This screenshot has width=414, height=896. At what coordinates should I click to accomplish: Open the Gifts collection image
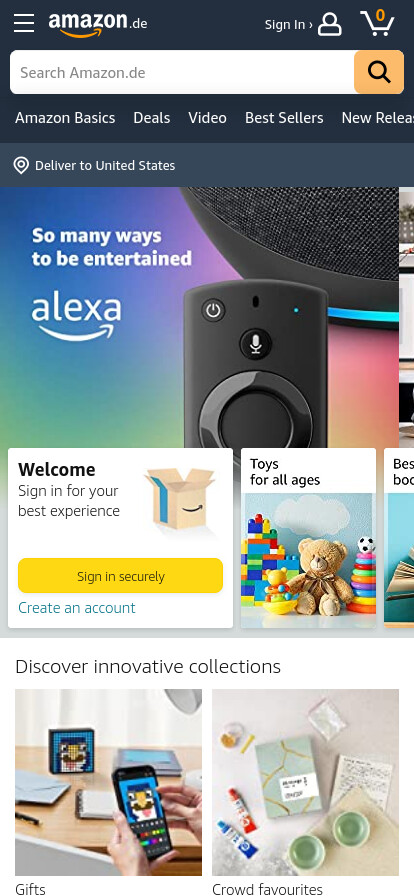109,782
